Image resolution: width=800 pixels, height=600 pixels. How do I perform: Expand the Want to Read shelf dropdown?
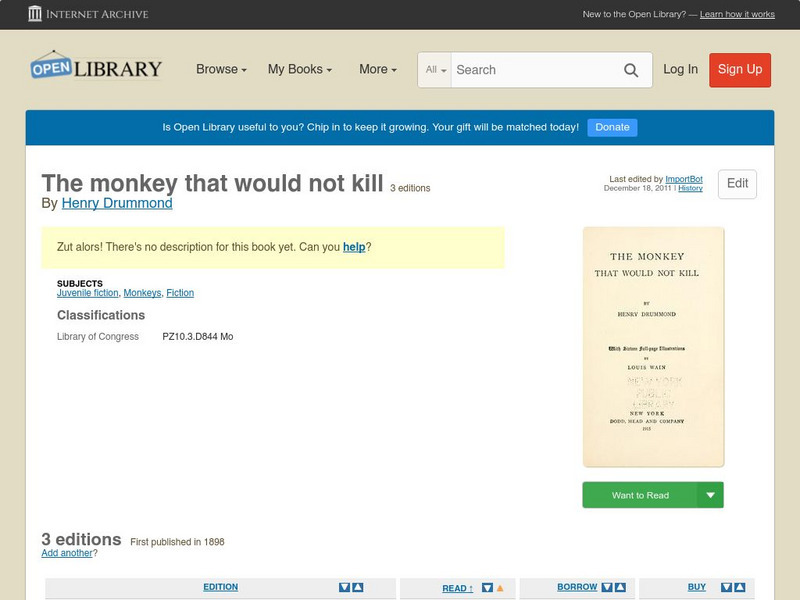(710, 494)
